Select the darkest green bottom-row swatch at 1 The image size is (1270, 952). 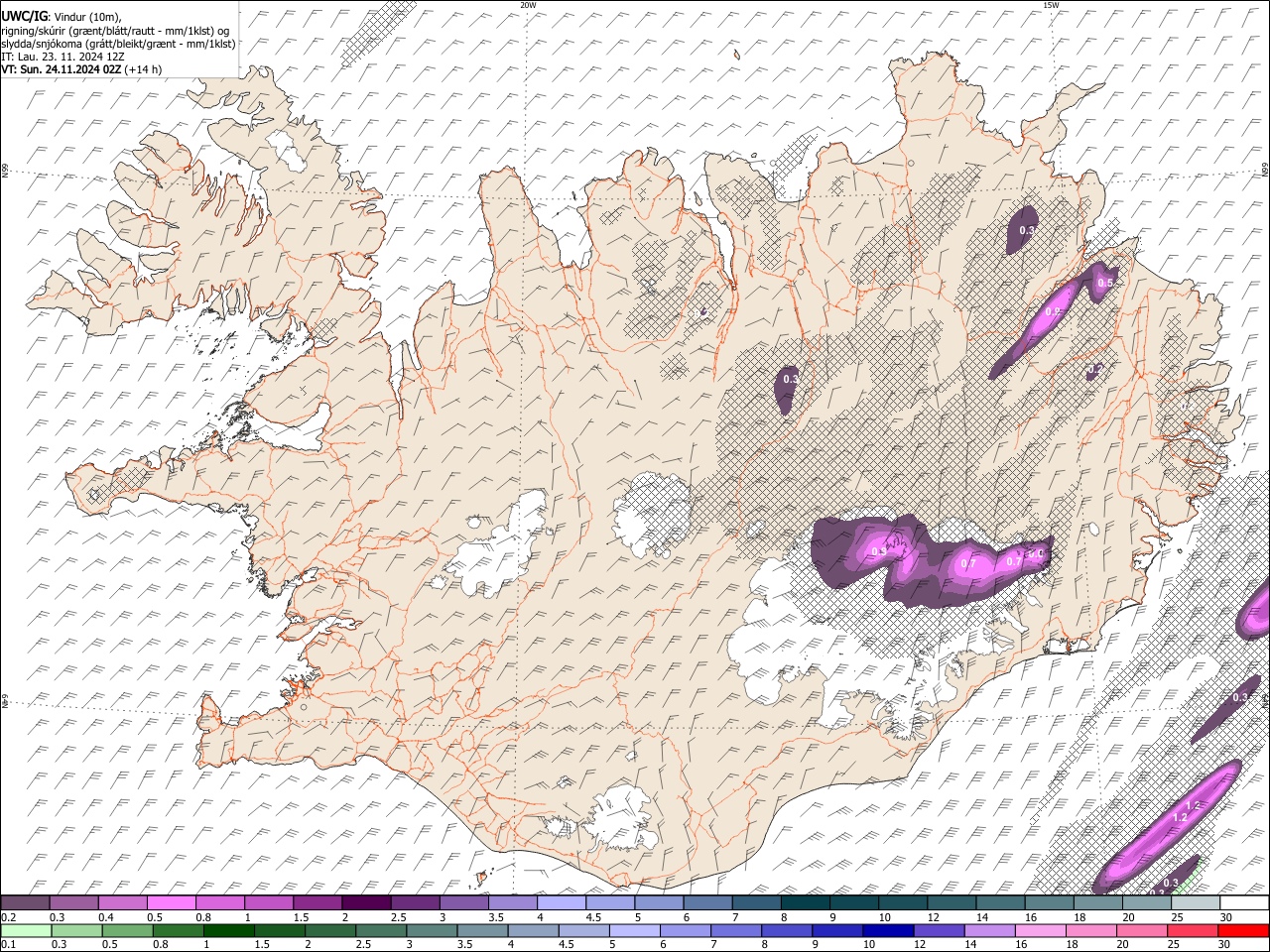(x=228, y=930)
